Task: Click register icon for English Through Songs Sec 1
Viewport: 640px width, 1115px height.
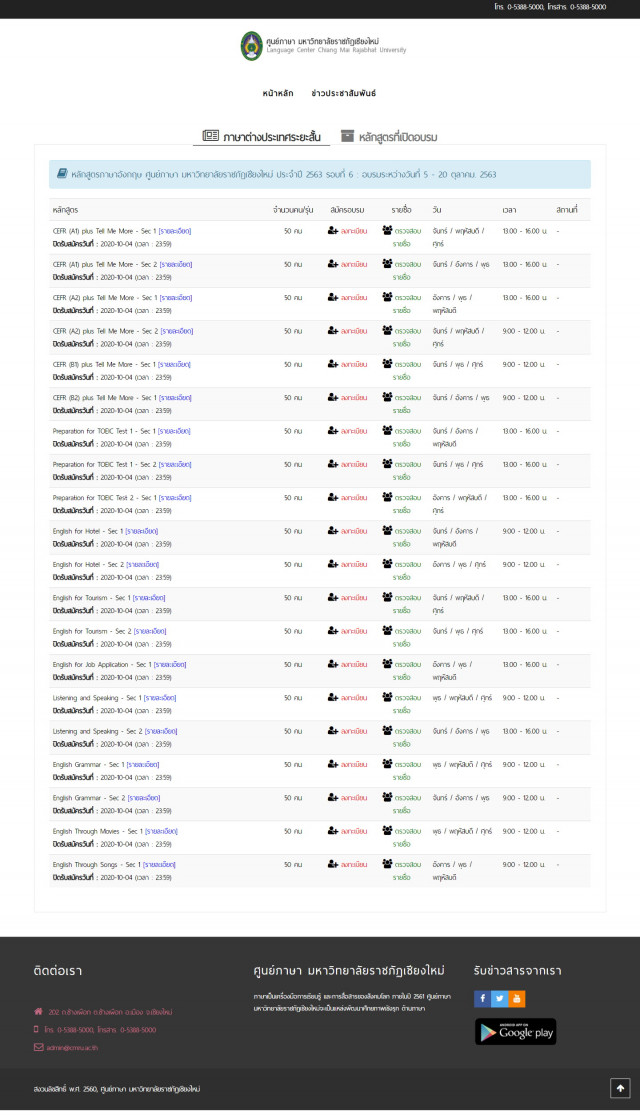Action: click(x=333, y=865)
